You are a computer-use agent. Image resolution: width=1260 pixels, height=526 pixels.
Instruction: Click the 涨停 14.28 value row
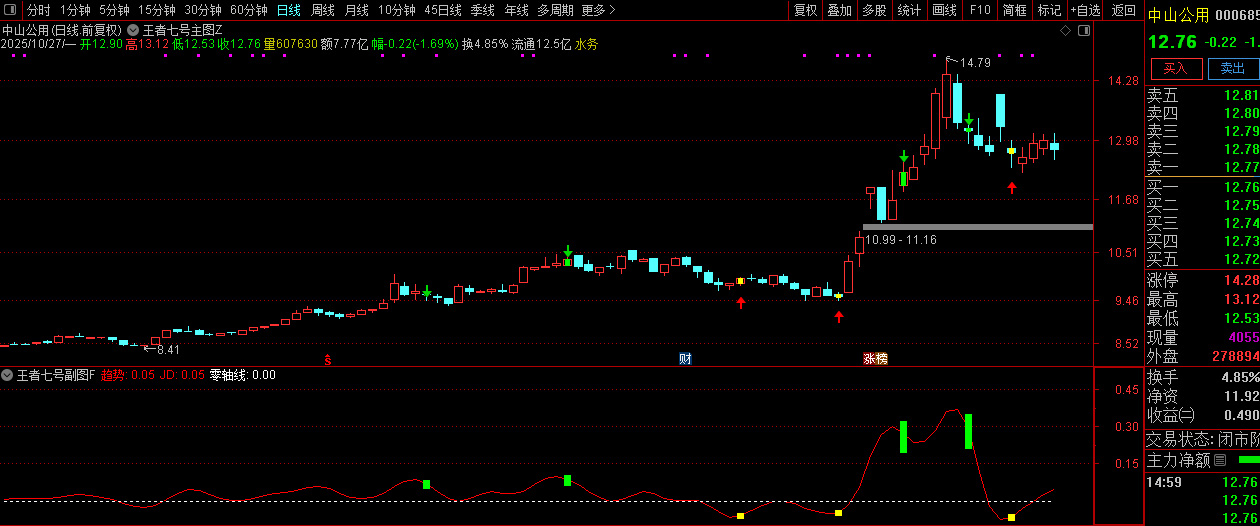(1202, 280)
